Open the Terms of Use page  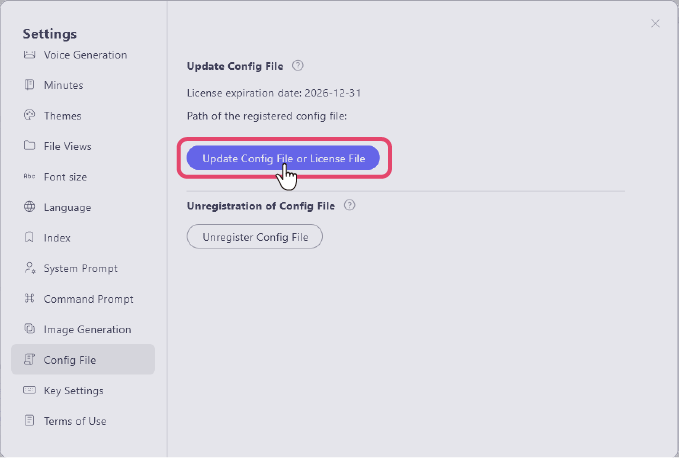click(74, 421)
